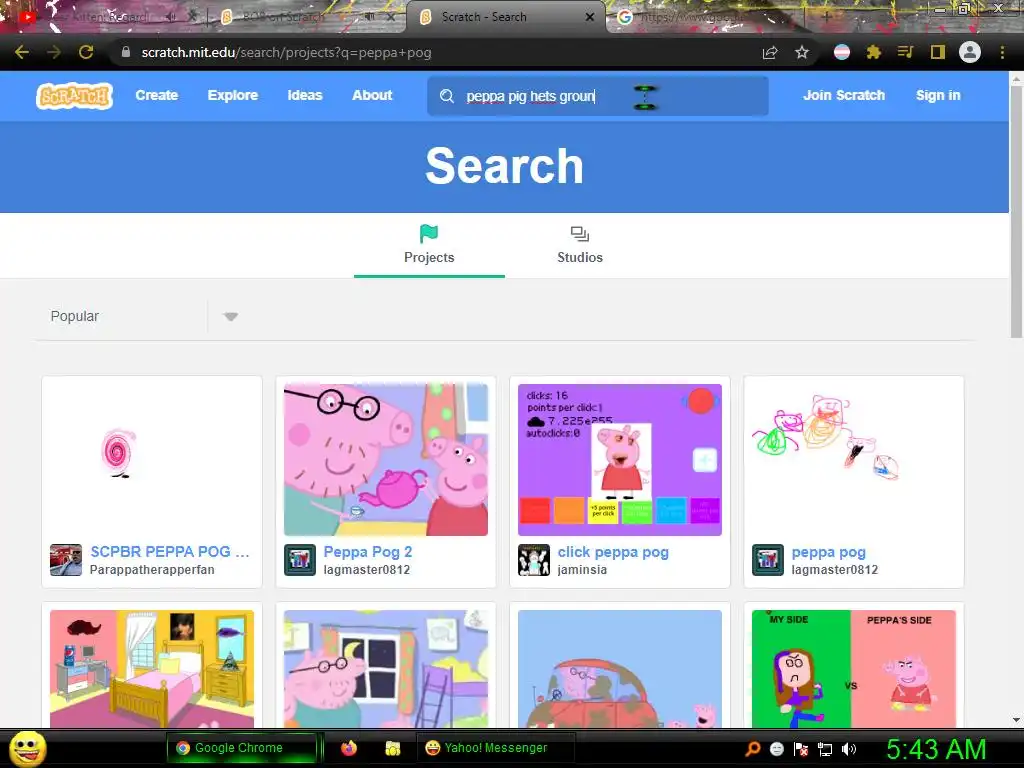Viewport: 1024px width, 768px height.
Task: Click the orange search tray icon
Action: pos(753,749)
